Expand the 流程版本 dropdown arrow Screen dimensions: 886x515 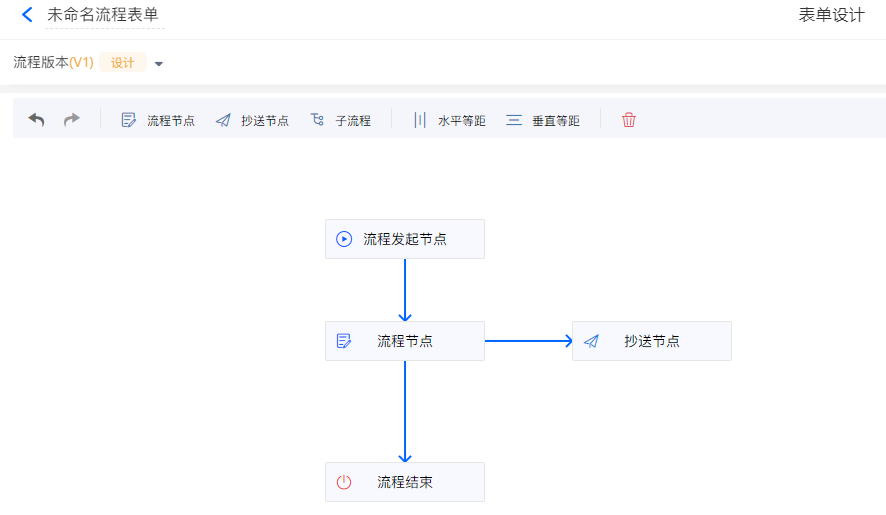click(x=159, y=64)
